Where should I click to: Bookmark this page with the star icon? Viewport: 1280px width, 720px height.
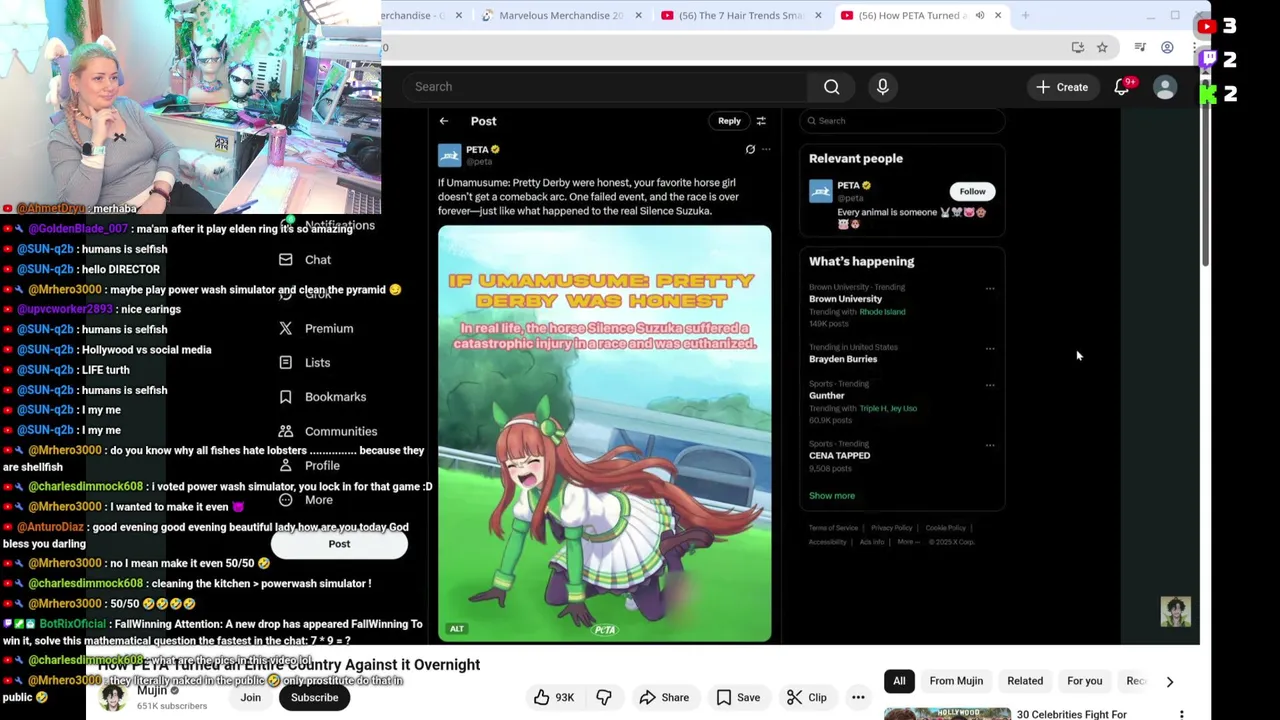point(1102,47)
